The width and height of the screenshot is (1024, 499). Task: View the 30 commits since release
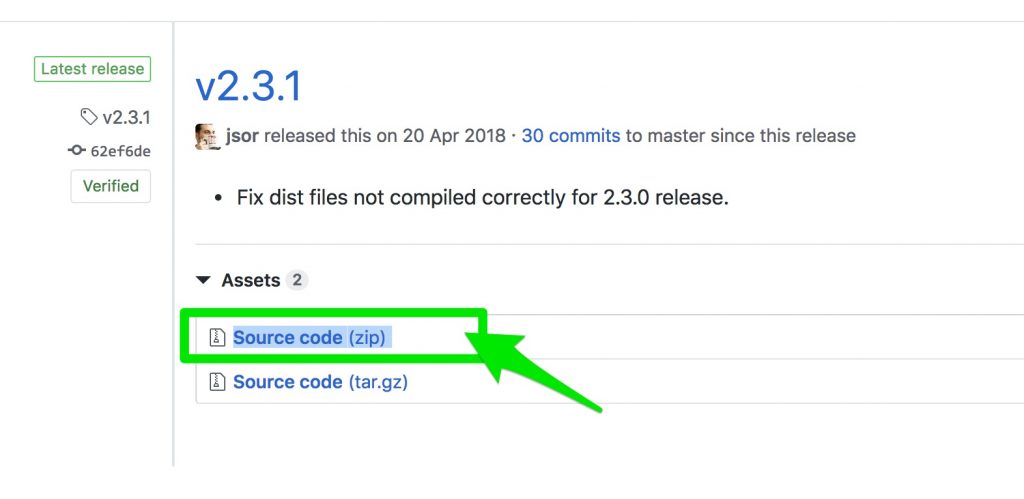(570, 136)
